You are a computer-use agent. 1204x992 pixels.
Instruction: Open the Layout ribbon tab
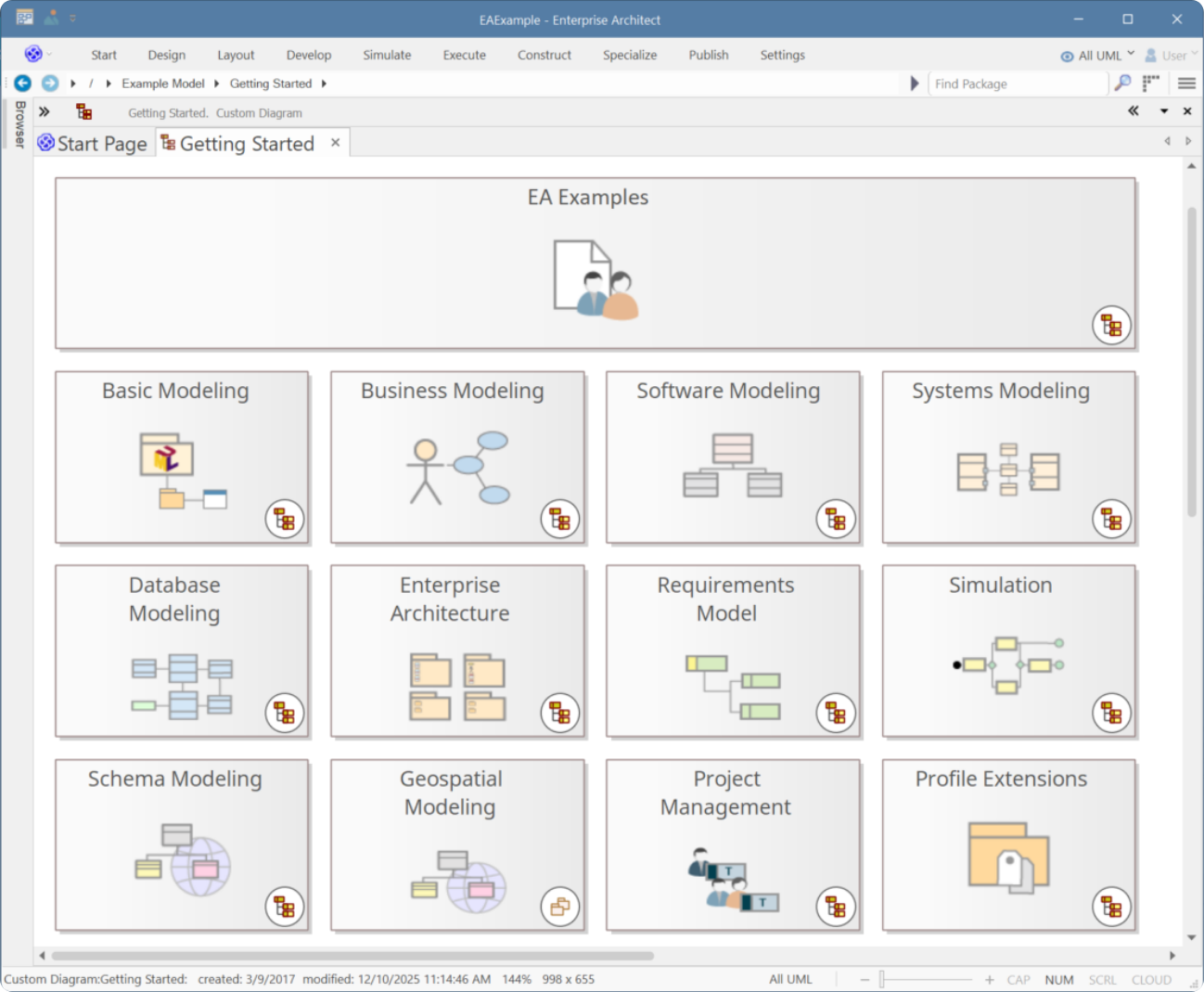pyautogui.click(x=236, y=55)
